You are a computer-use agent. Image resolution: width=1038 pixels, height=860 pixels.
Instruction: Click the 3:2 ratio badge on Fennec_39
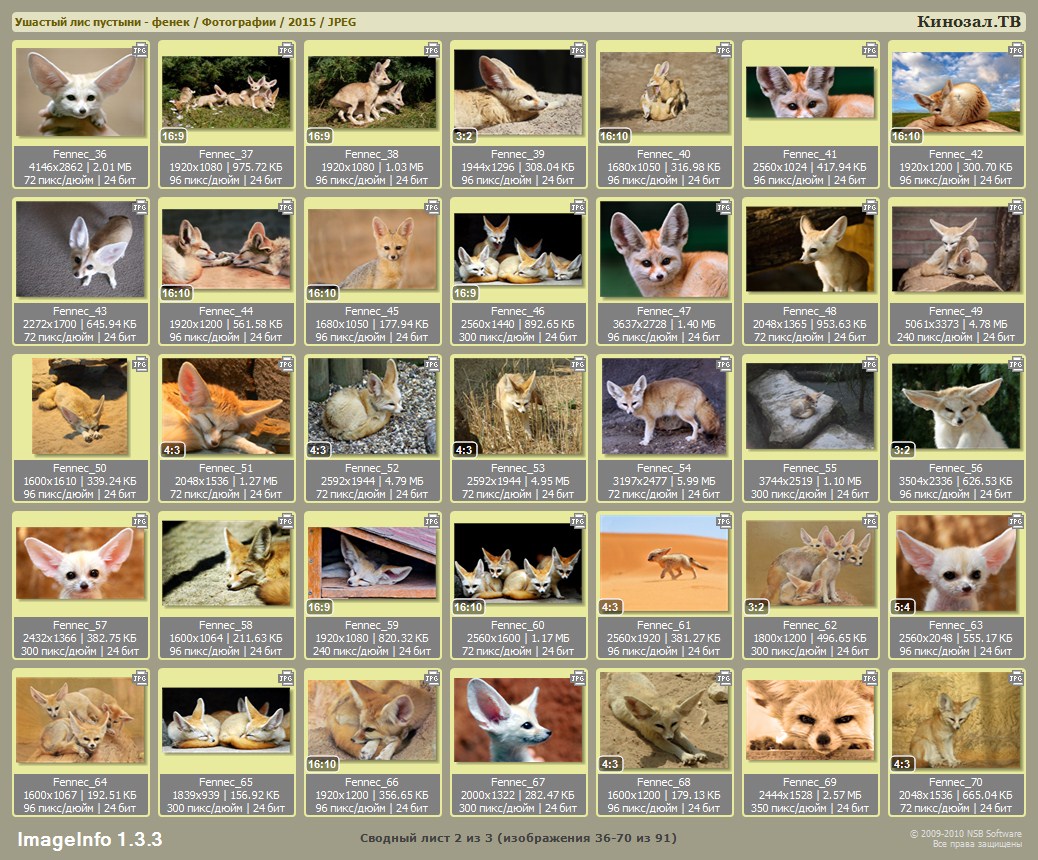coord(465,136)
